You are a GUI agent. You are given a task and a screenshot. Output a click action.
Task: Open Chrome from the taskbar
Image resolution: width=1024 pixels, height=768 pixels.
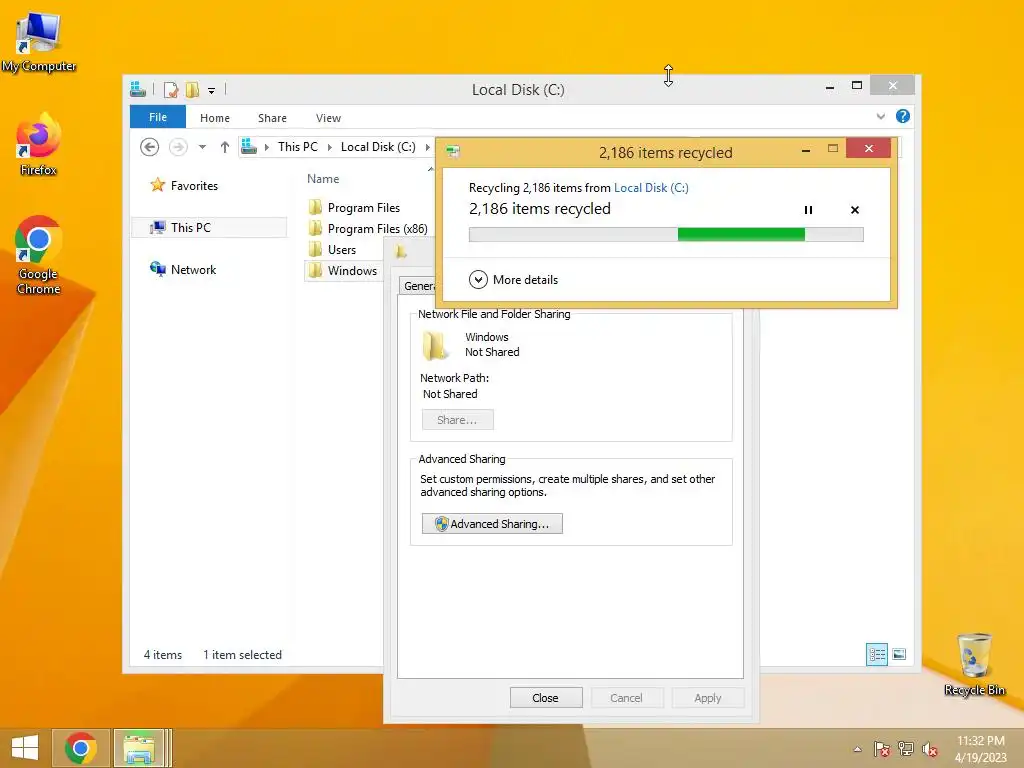[81, 748]
